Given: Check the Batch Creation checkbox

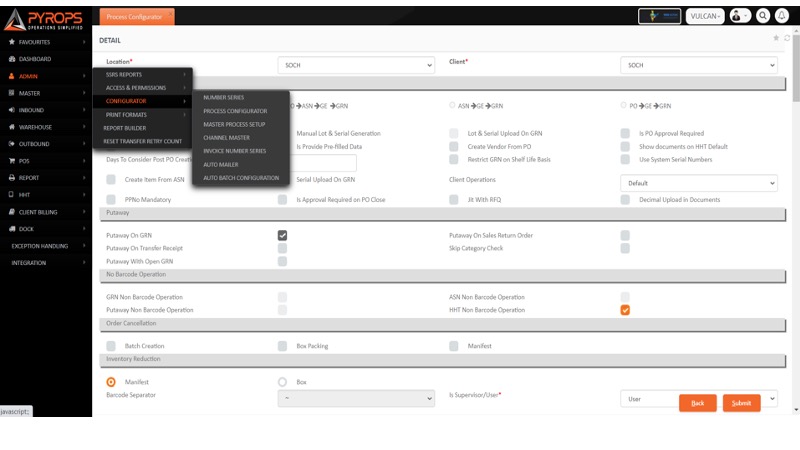Looking at the screenshot, I should [x=111, y=346].
